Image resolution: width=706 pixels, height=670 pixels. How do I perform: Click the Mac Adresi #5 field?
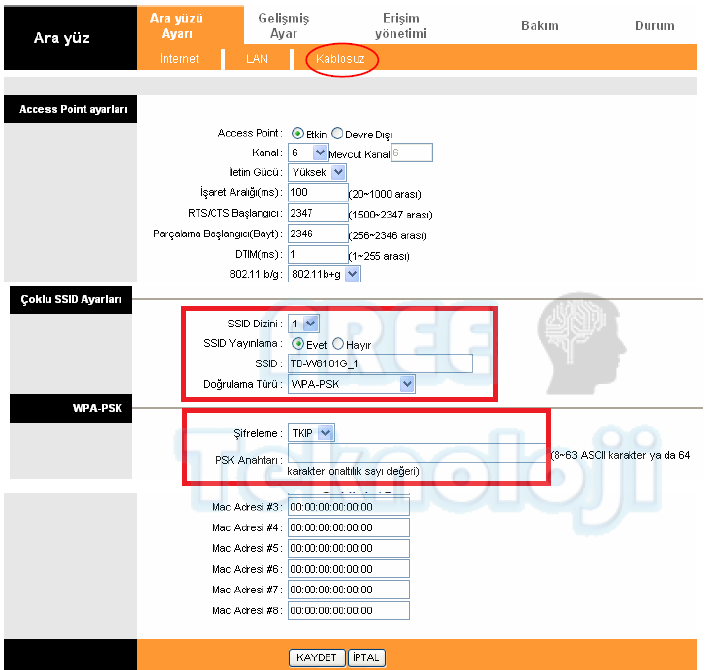coord(348,548)
